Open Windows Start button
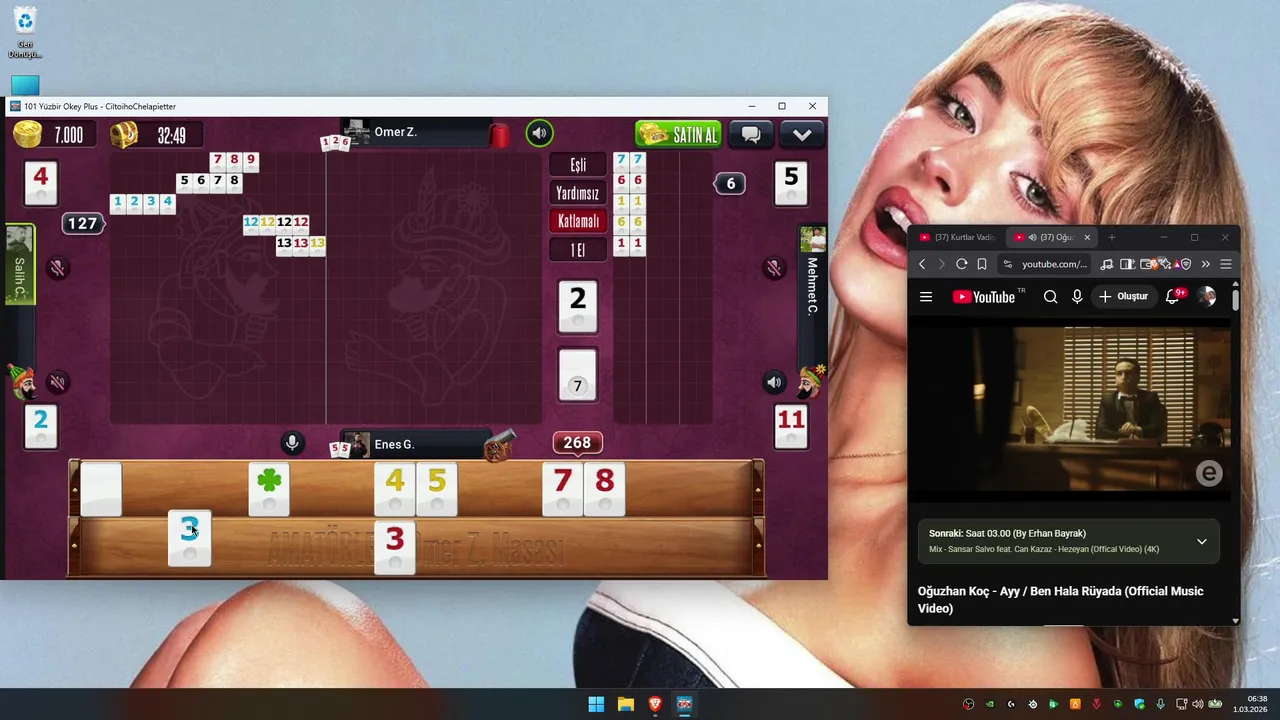 point(596,704)
